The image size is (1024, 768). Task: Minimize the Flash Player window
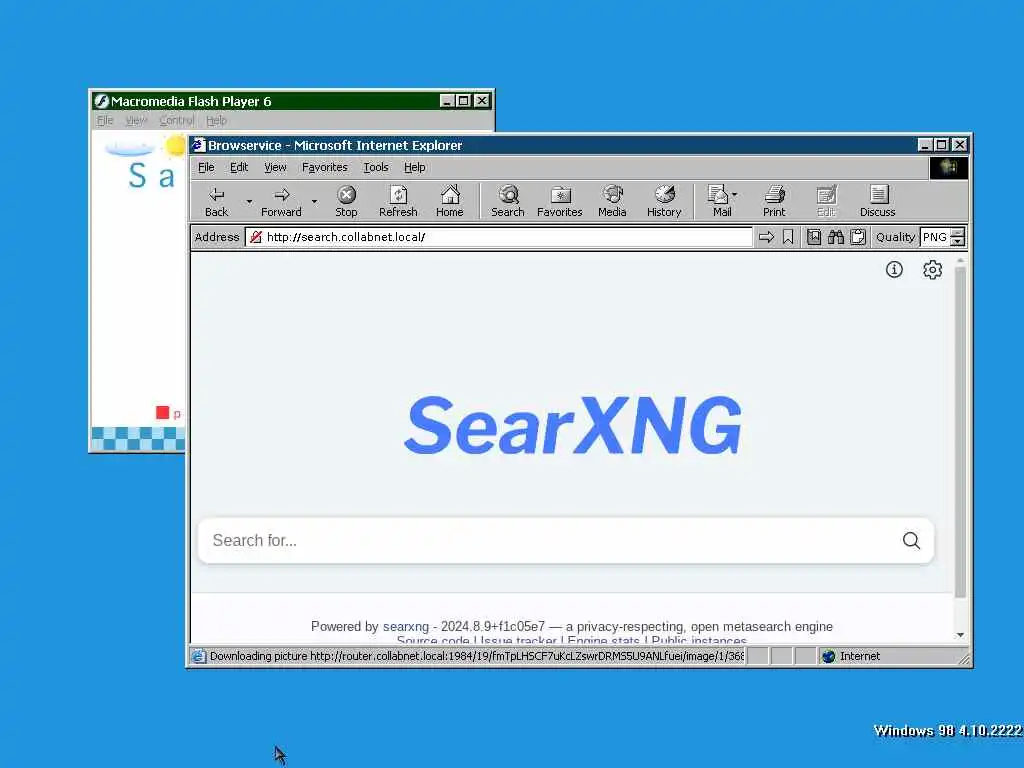(447, 101)
